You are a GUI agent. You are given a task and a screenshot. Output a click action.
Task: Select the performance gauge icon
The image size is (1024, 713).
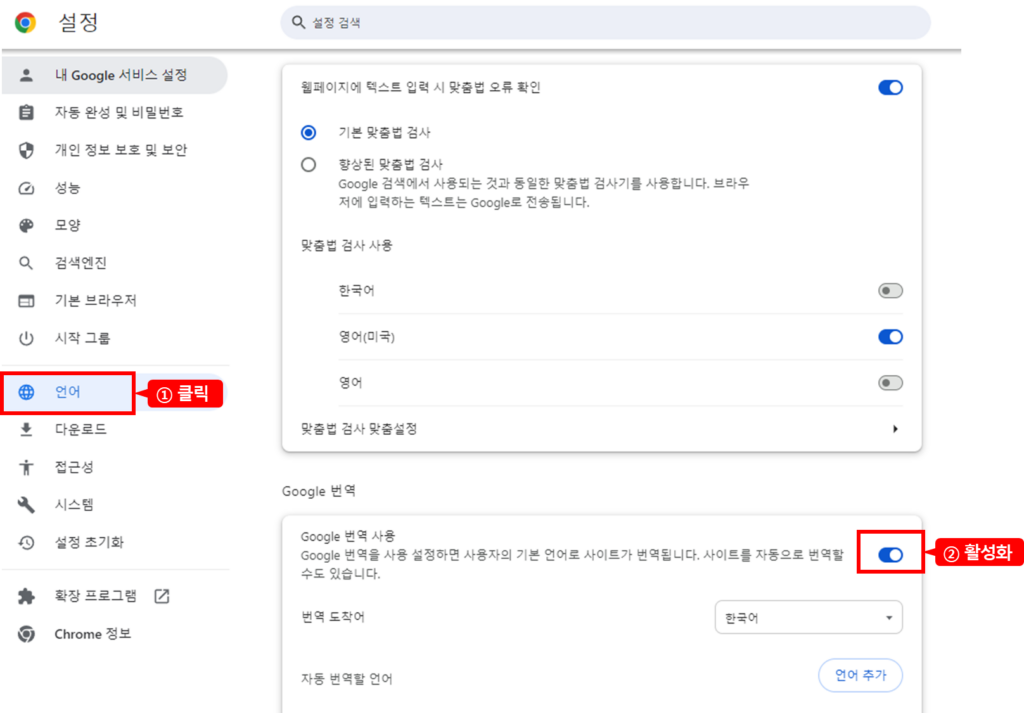(x=27, y=188)
